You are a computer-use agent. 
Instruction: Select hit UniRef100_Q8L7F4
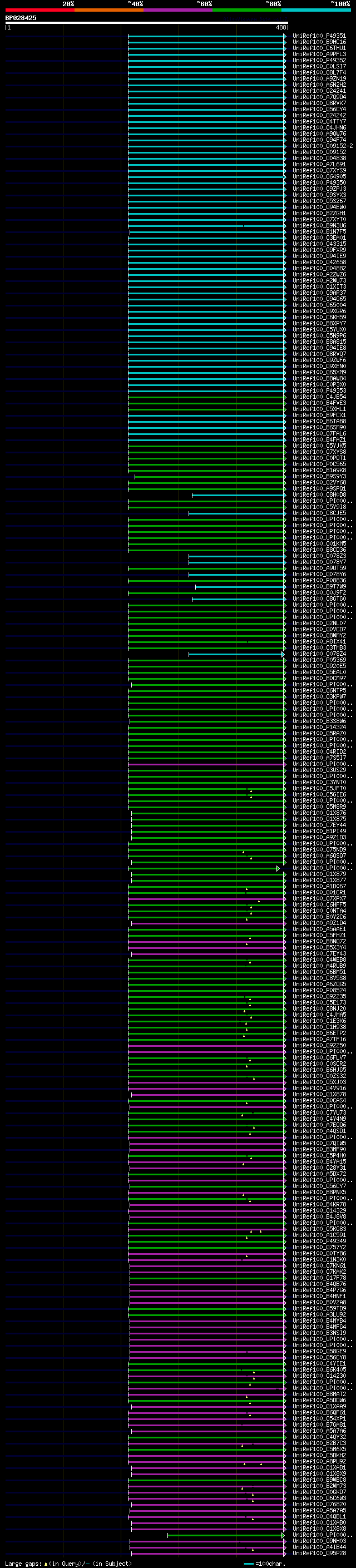pos(319,72)
